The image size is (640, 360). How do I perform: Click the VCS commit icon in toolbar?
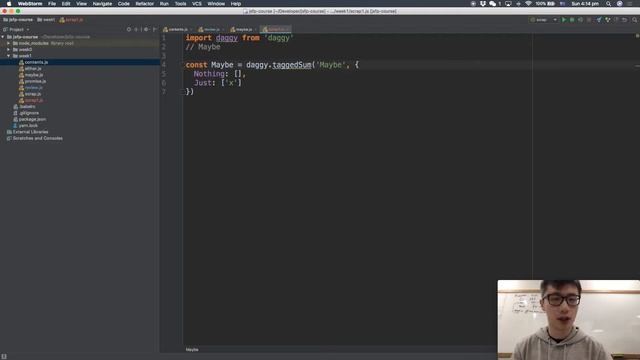607,20
